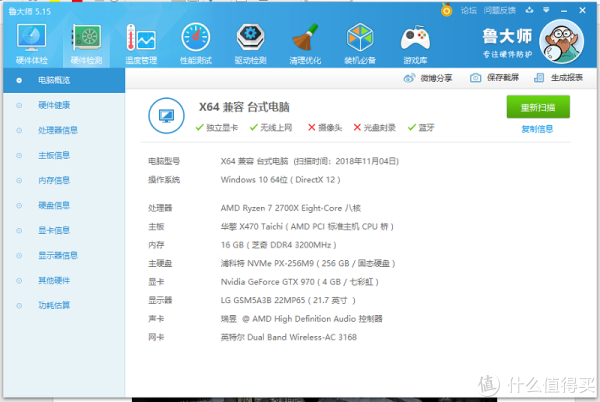Click the round desktop computer icon
Screen dimensions: 600x402
pyautogui.click(x=166, y=116)
